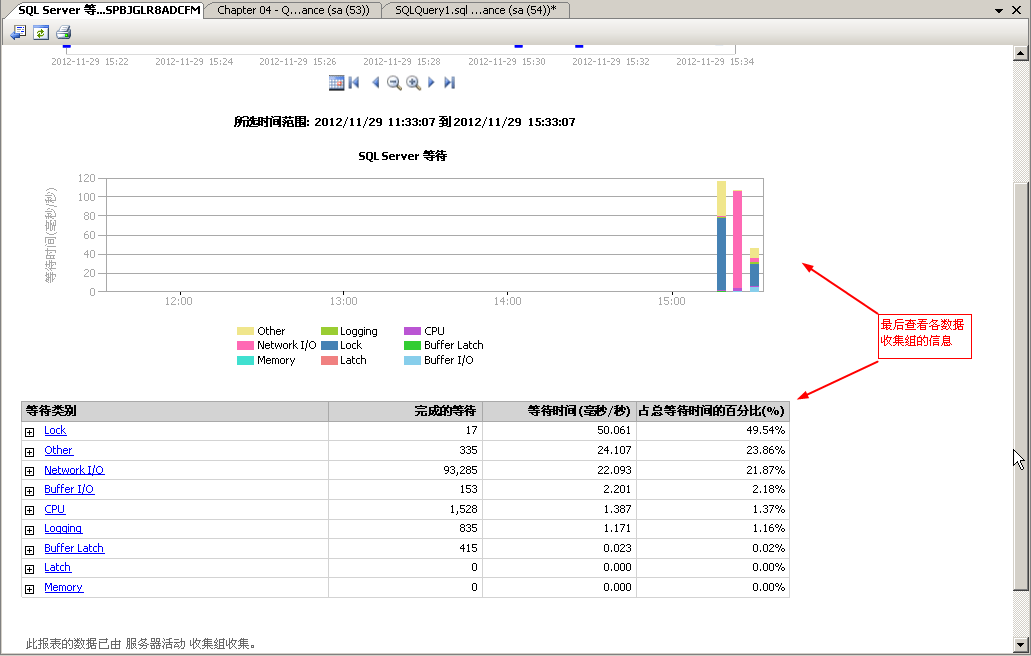This screenshot has width=1031, height=656.
Task: Expand the Other wait category row
Action: [x=30, y=452]
